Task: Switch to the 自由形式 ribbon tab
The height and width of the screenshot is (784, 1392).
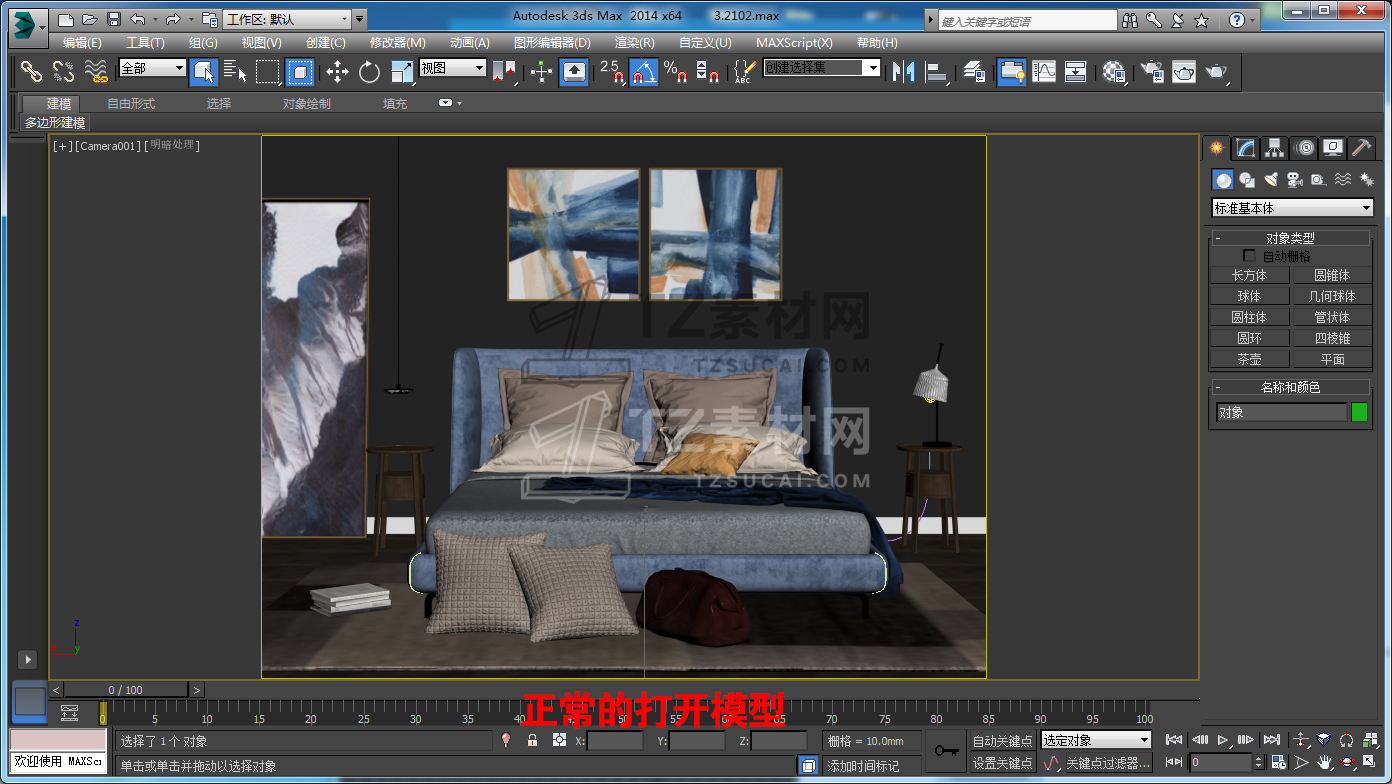Action: click(x=131, y=103)
